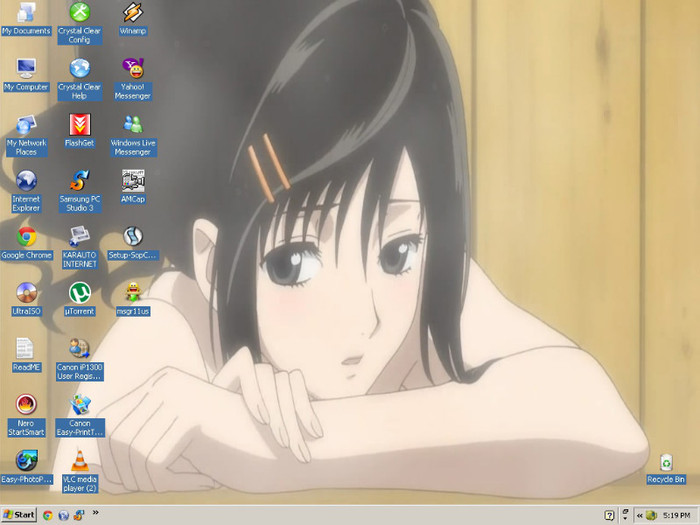
Task: Launch the FlashGet download manager
Action: pyautogui.click(x=79, y=131)
